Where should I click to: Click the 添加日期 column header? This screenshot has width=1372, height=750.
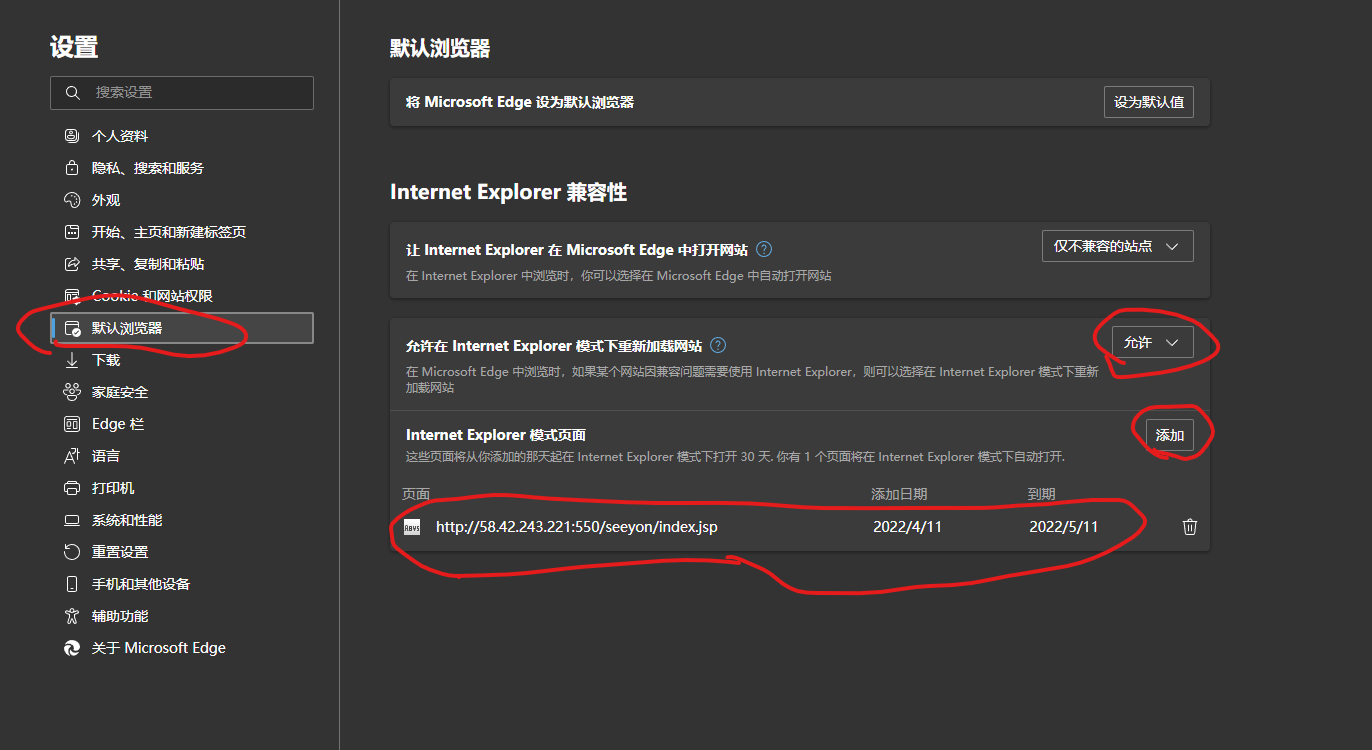[899, 494]
